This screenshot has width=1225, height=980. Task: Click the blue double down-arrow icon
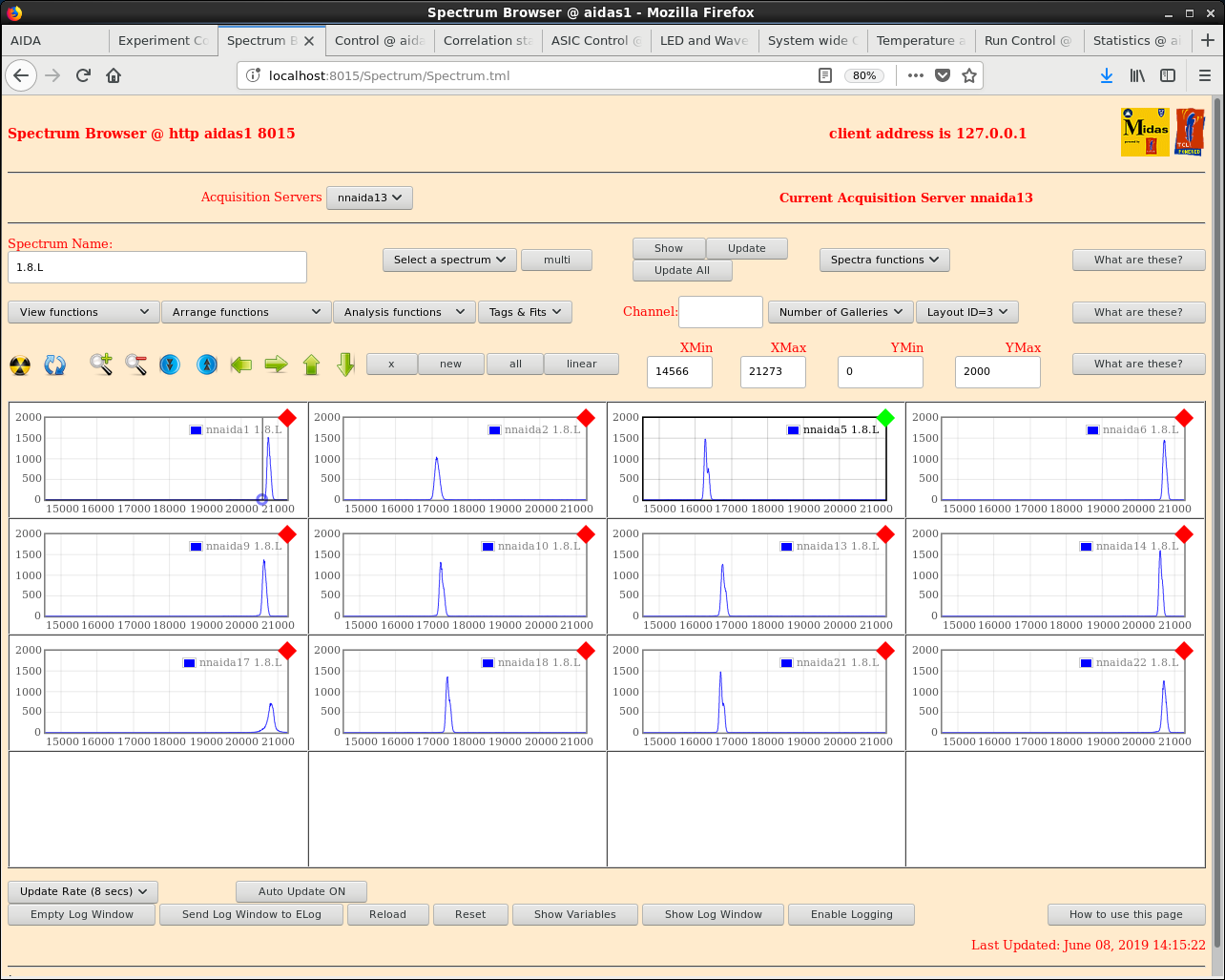(x=170, y=365)
